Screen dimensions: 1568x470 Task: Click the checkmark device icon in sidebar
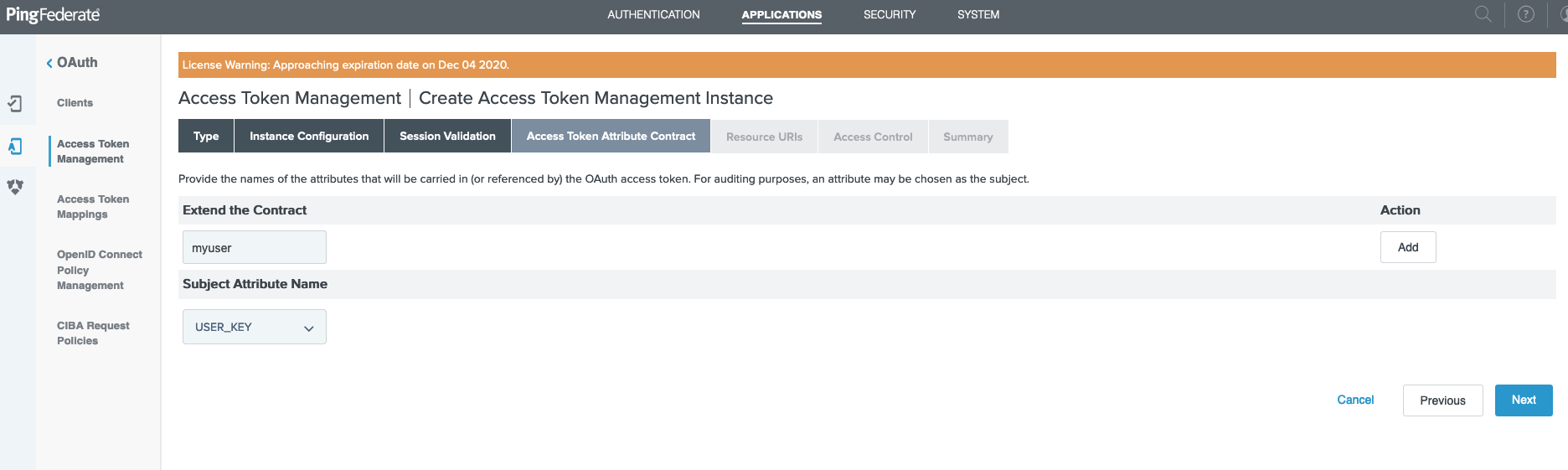click(15, 104)
